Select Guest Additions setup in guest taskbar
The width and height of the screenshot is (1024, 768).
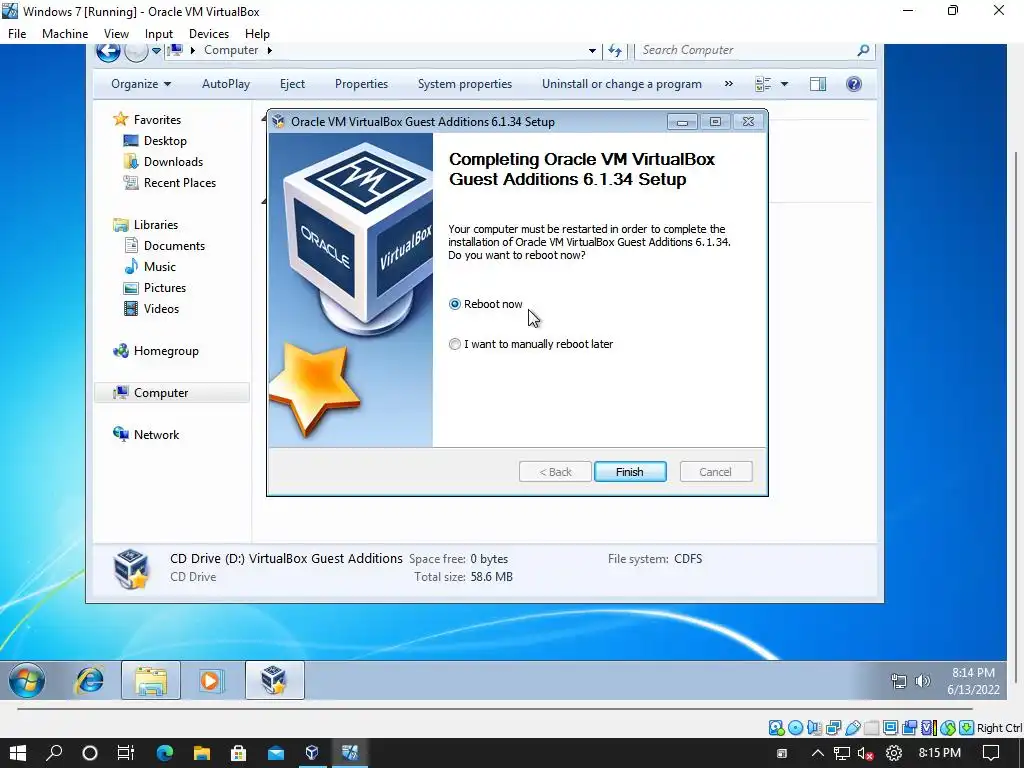[274, 680]
